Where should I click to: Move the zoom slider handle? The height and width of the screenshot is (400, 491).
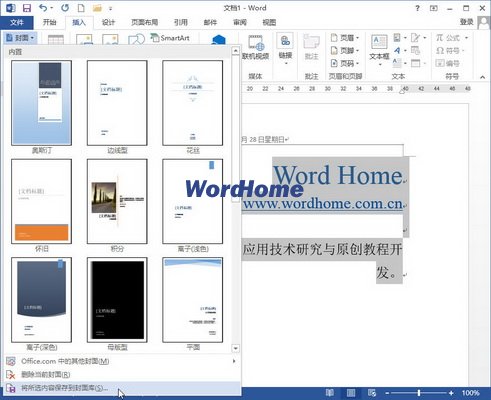click(x=419, y=393)
